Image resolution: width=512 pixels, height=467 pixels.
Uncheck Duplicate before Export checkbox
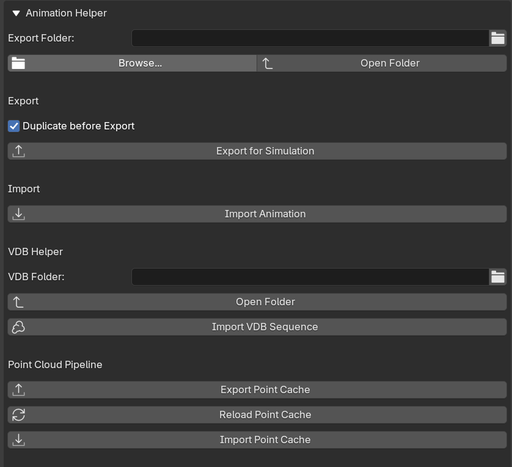(x=14, y=126)
